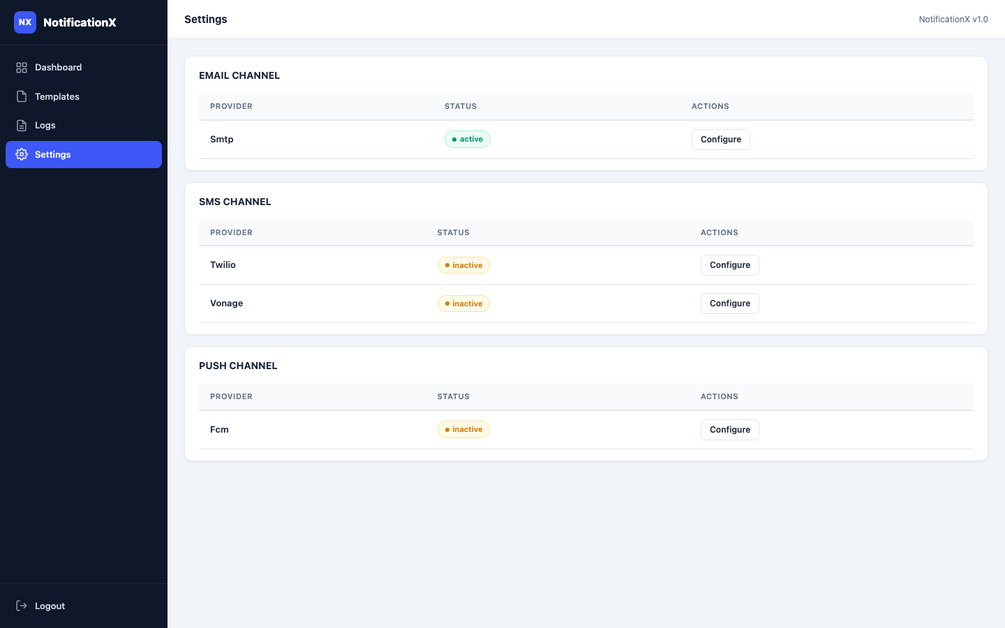Configure the Vonage SMS provider
Screen dimensions: 1005x628
pyautogui.click(x=729, y=303)
